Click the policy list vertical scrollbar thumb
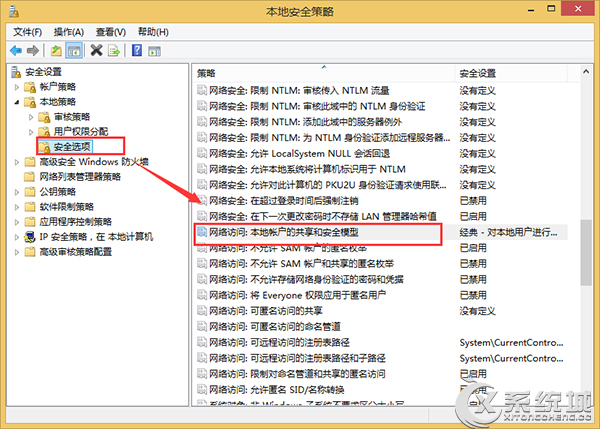This screenshot has width=600, height=429. coord(585,253)
